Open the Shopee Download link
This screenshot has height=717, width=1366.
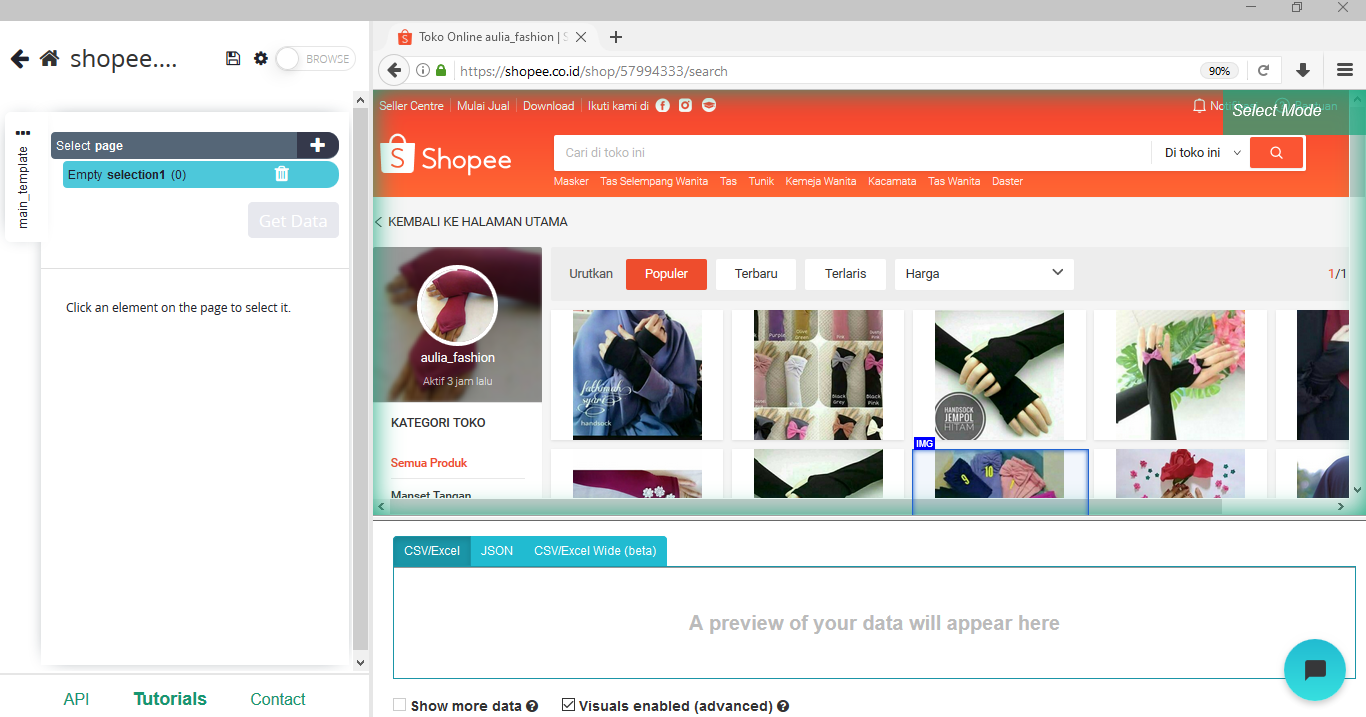click(x=548, y=106)
